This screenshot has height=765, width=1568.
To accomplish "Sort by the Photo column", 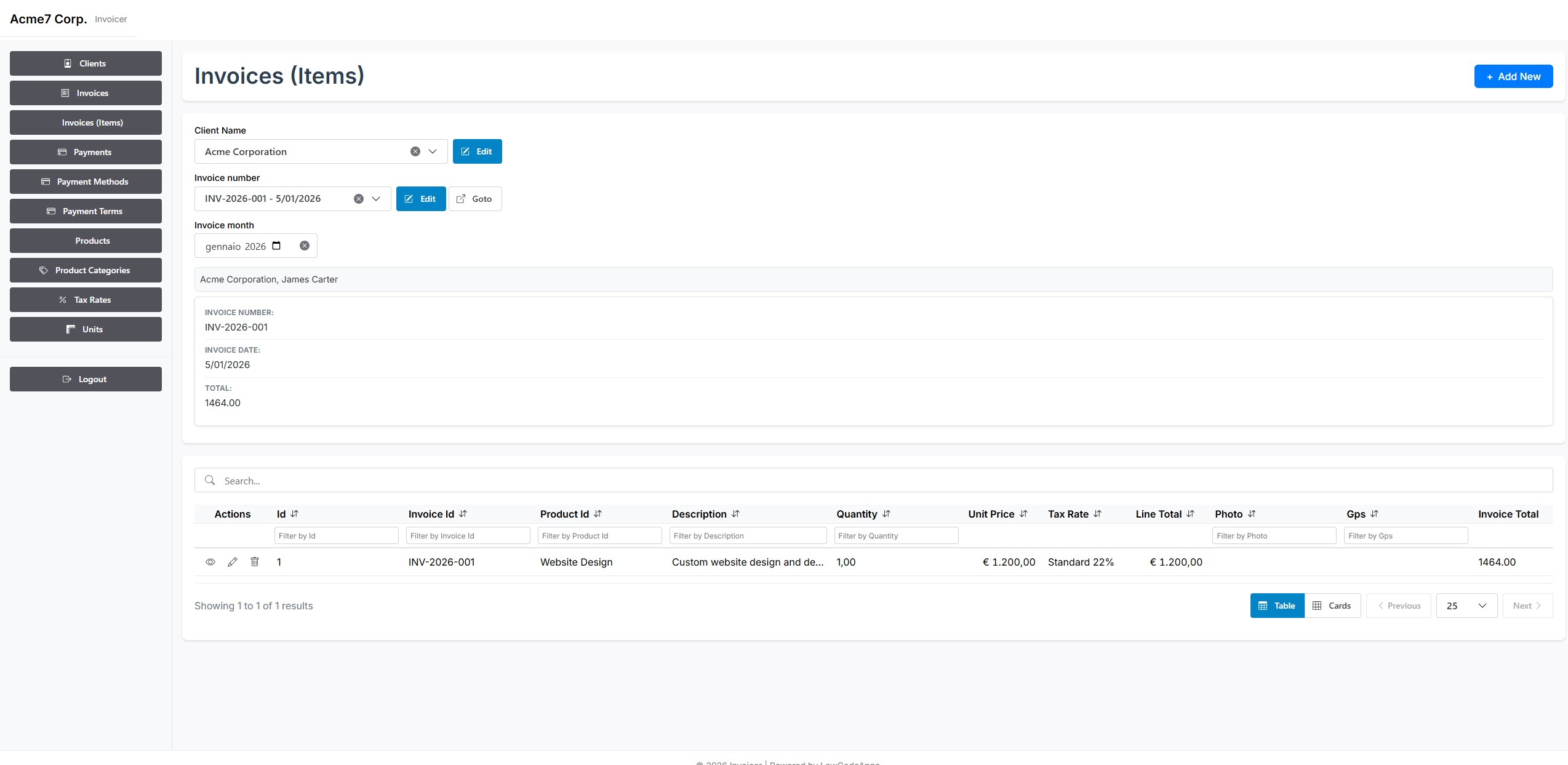I will [1251, 513].
